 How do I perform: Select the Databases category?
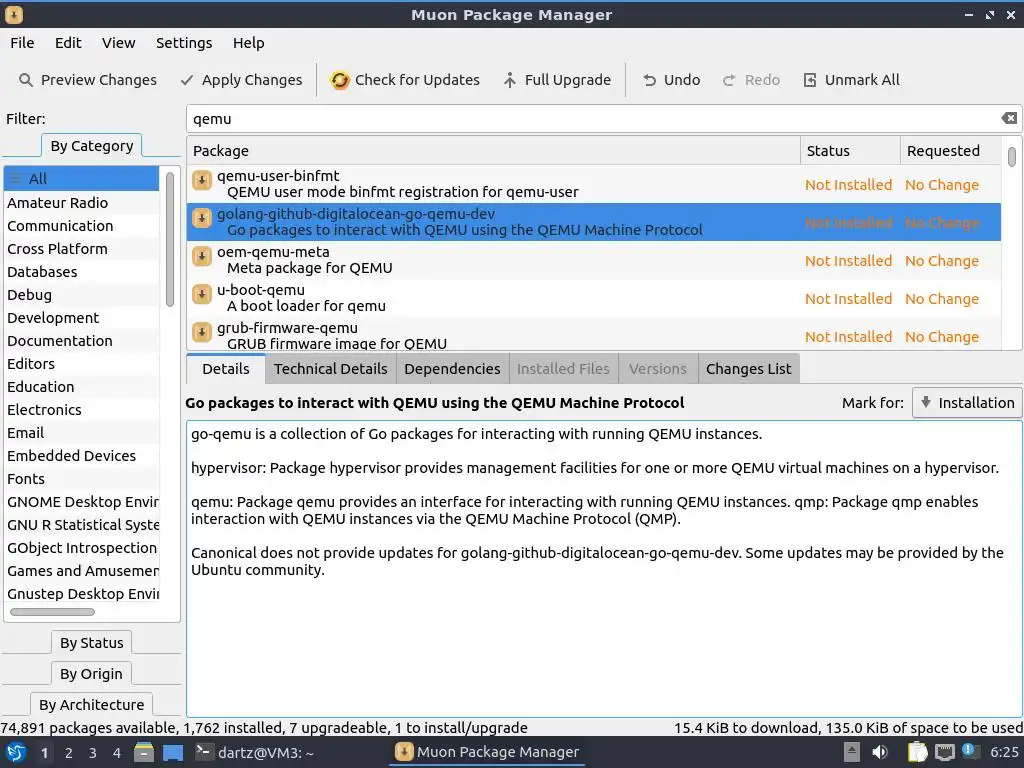(x=82, y=272)
